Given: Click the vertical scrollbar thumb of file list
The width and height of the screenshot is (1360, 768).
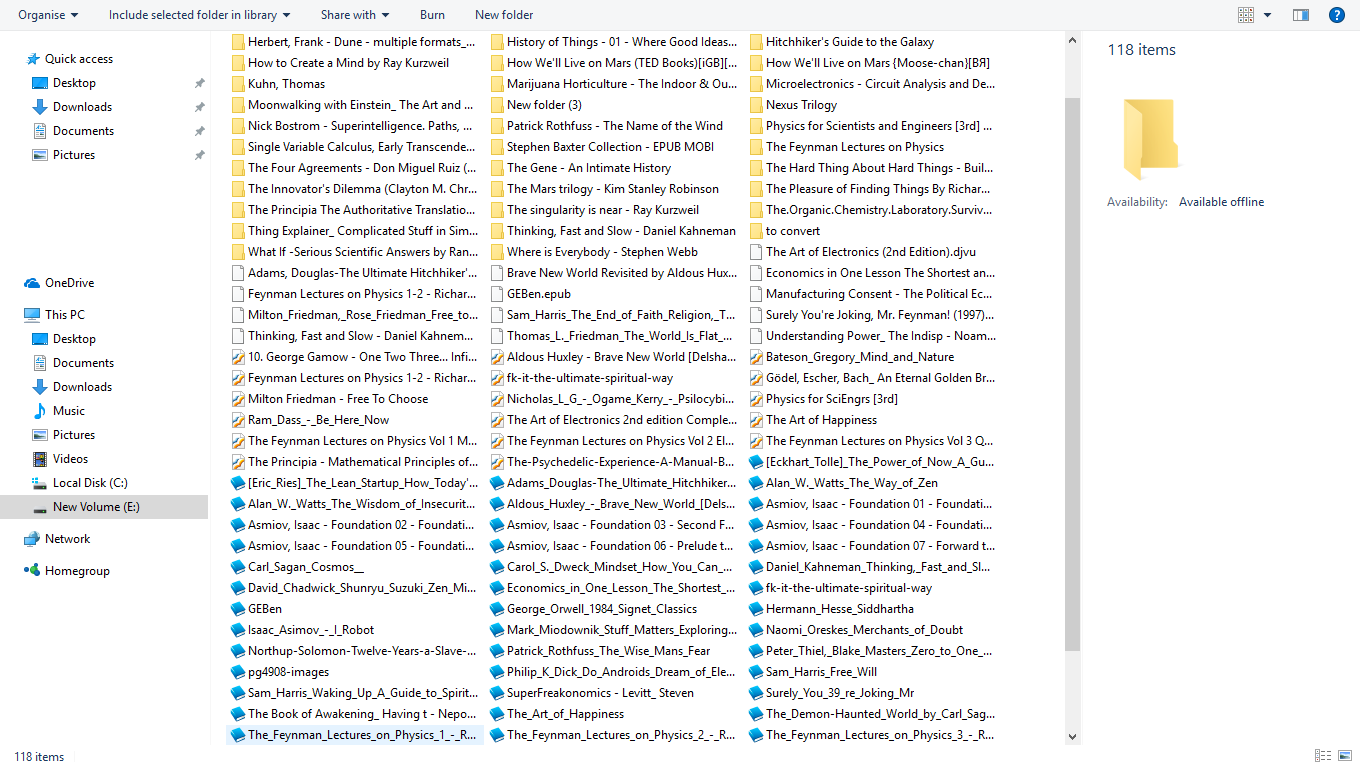Looking at the screenshot, I should (x=1073, y=374).
